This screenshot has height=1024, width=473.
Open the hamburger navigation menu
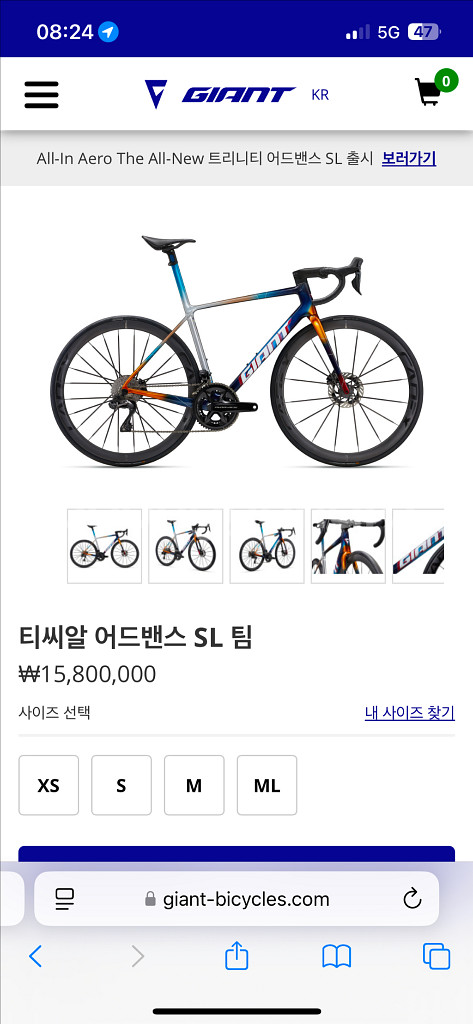[42, 95]
